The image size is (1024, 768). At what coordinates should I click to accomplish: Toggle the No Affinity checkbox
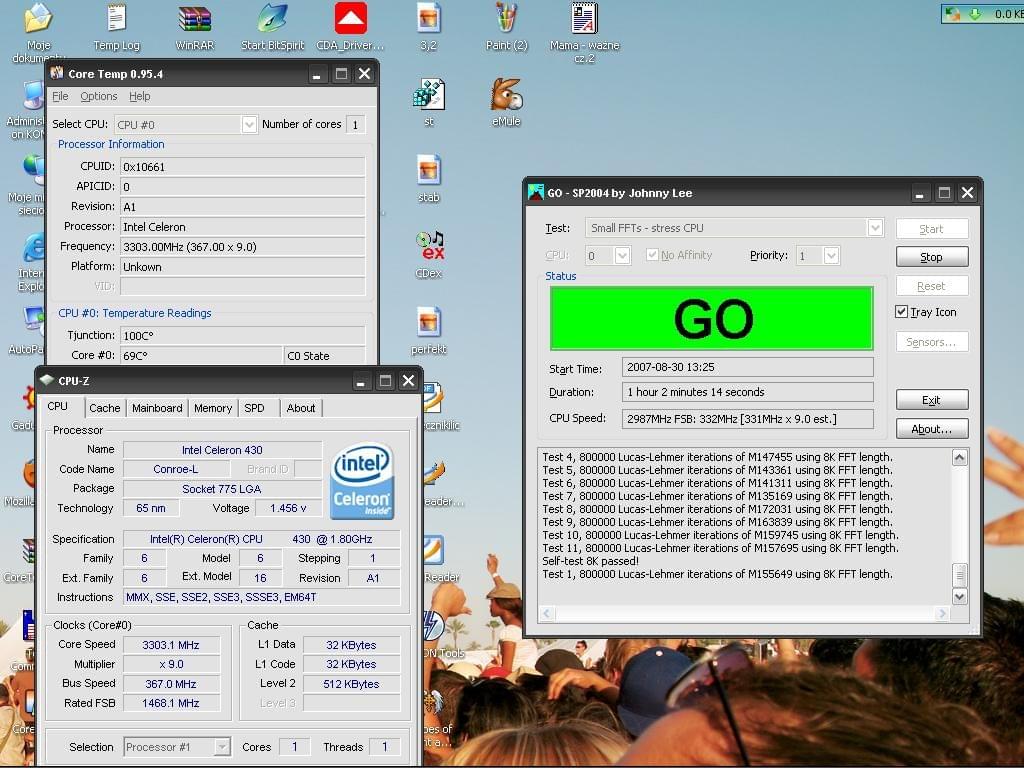tap(653, 255)
